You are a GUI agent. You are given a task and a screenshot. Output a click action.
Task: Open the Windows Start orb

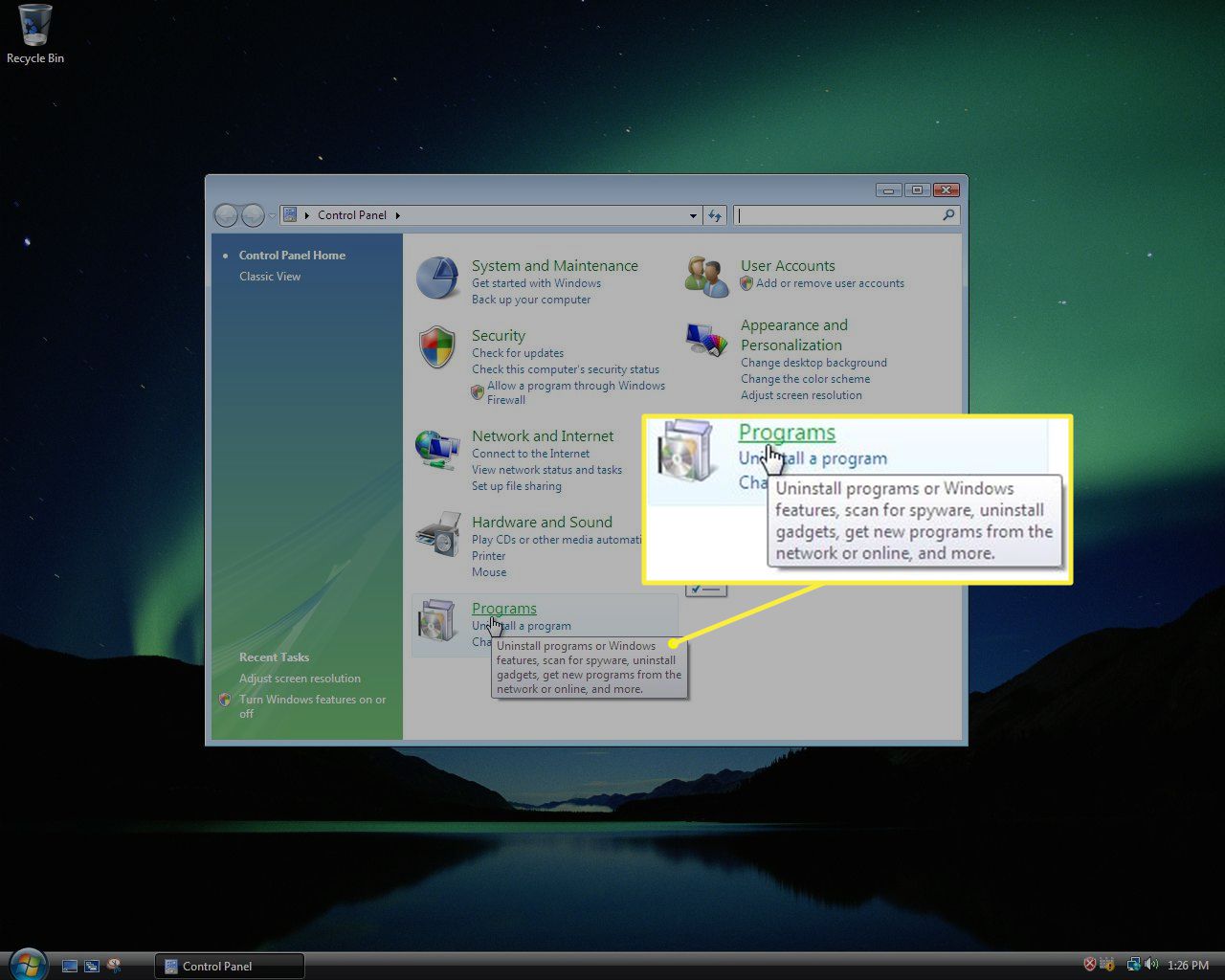pos(27,964)
